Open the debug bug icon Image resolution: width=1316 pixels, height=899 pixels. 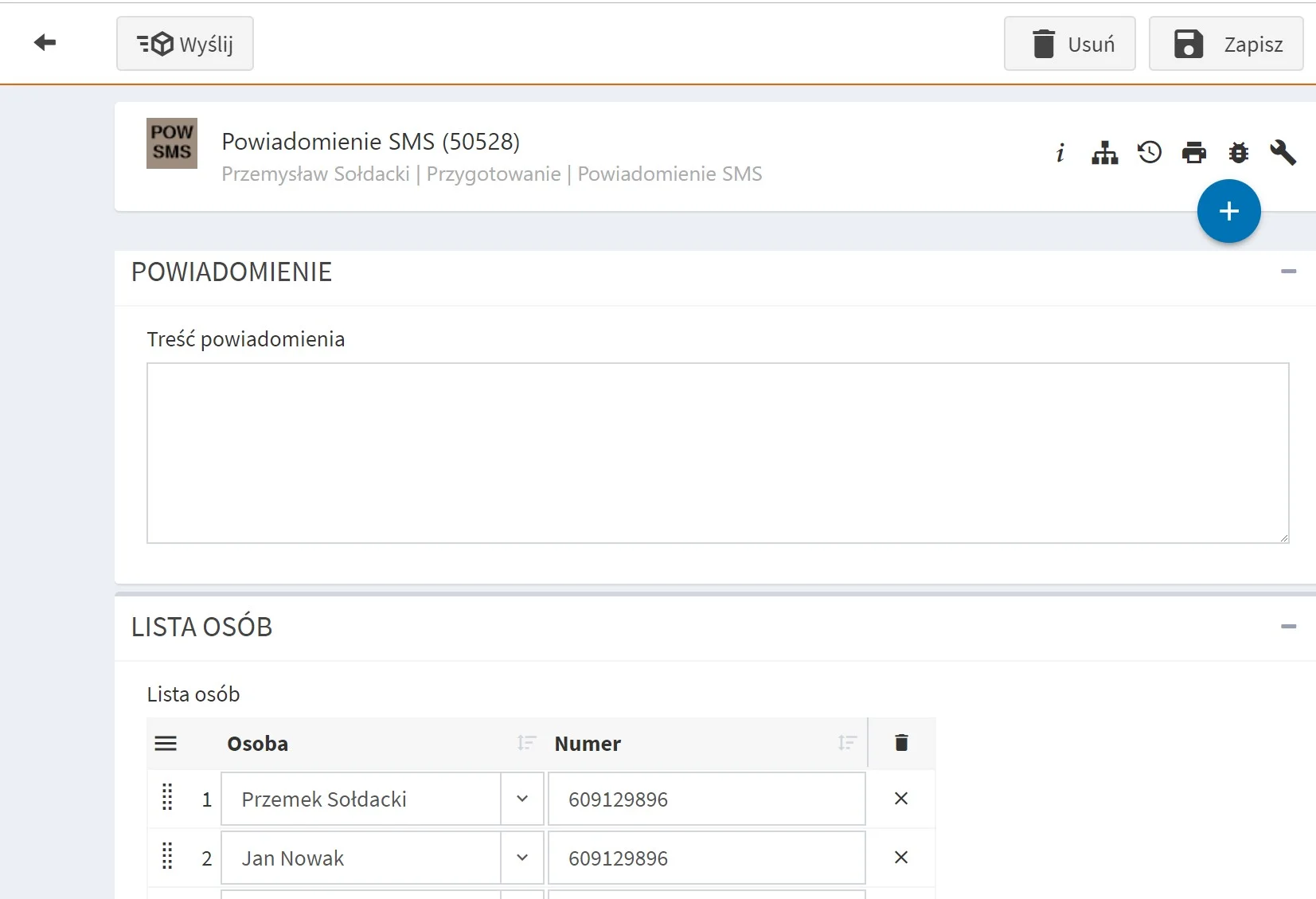1238,152
